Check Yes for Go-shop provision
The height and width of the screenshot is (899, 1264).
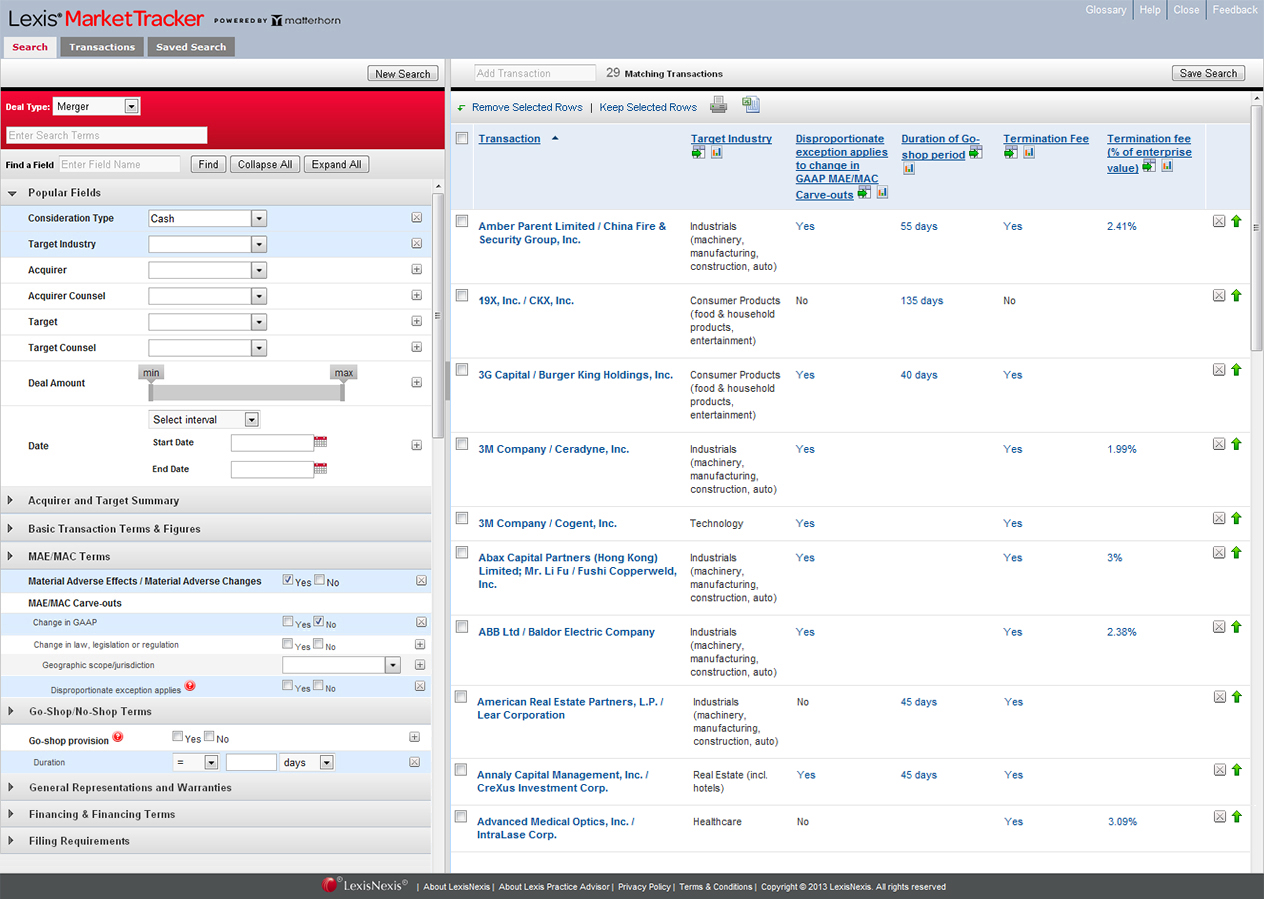click(x=178, y=737)
